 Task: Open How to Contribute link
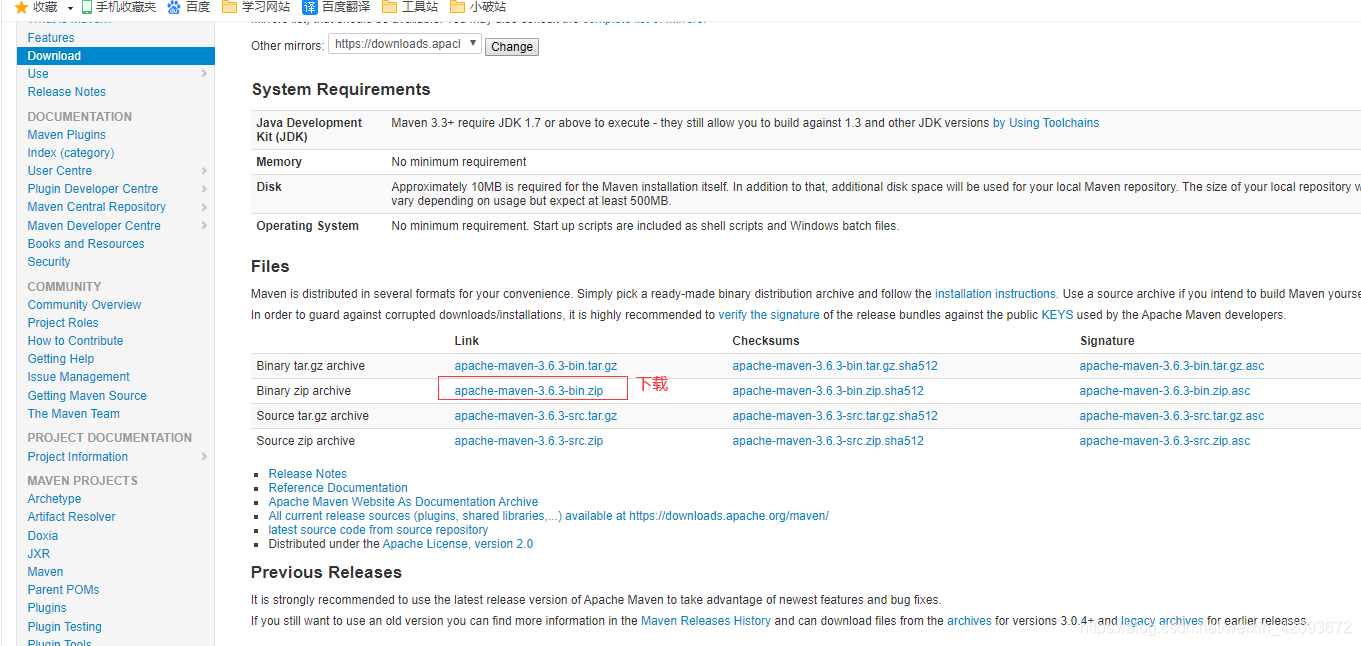click(x=76, y=341)
